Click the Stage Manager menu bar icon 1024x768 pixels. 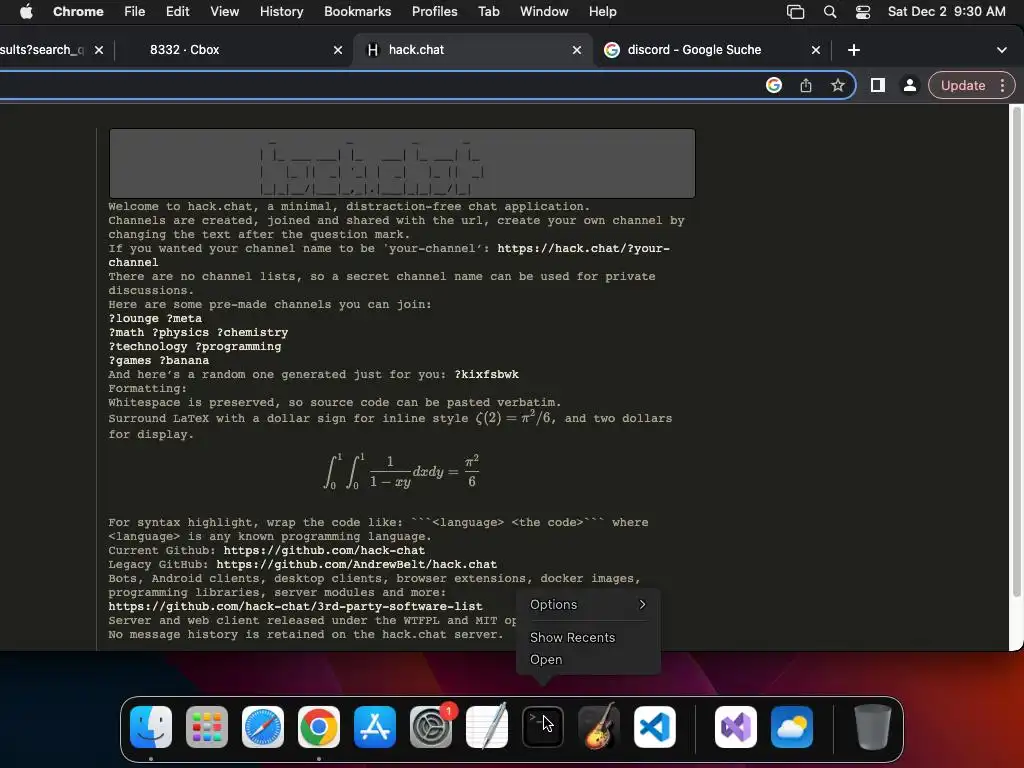(x=795, y=12)
